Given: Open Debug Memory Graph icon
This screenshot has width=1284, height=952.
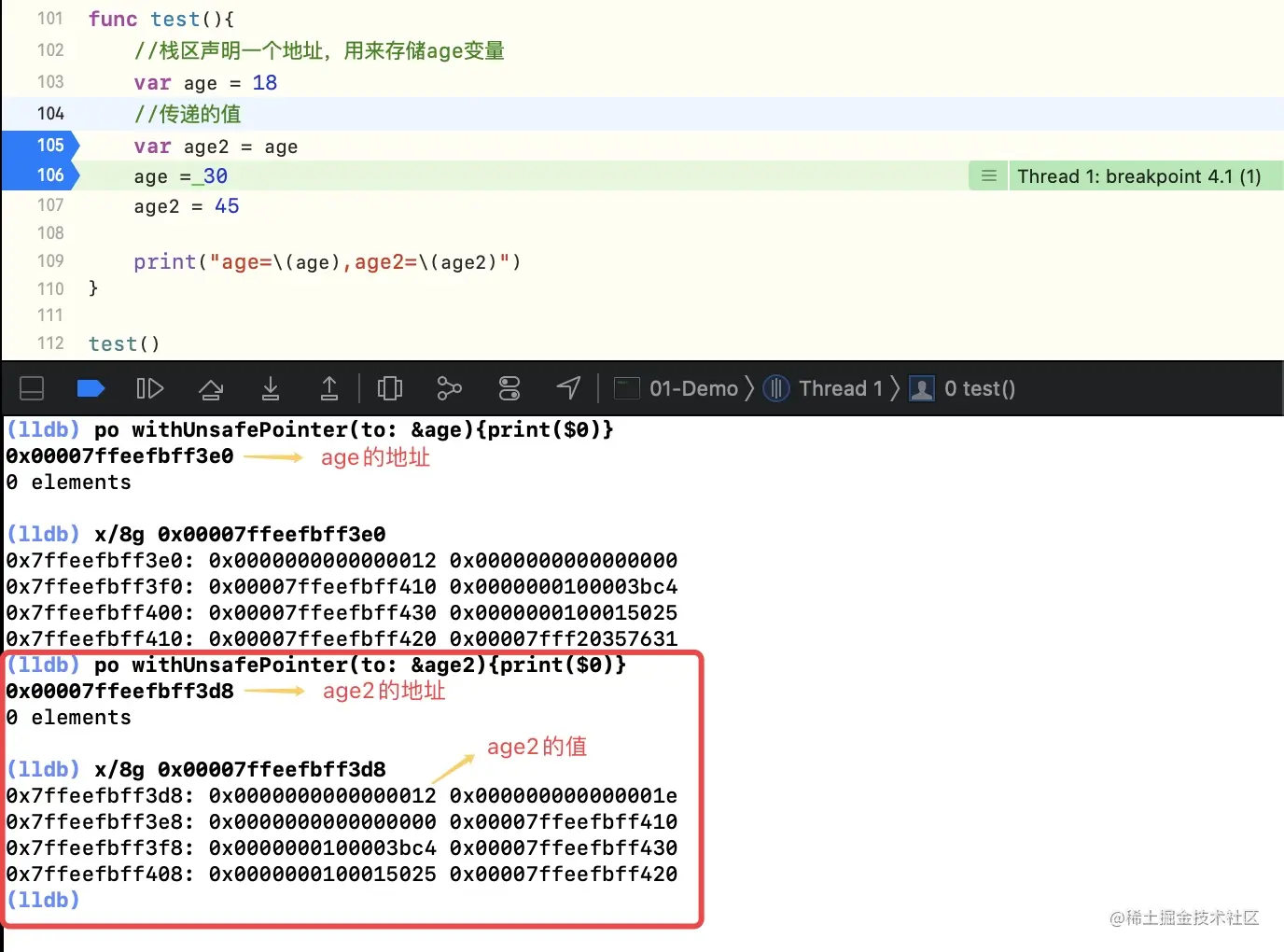Looking at the screenshot, I should 450,388.
